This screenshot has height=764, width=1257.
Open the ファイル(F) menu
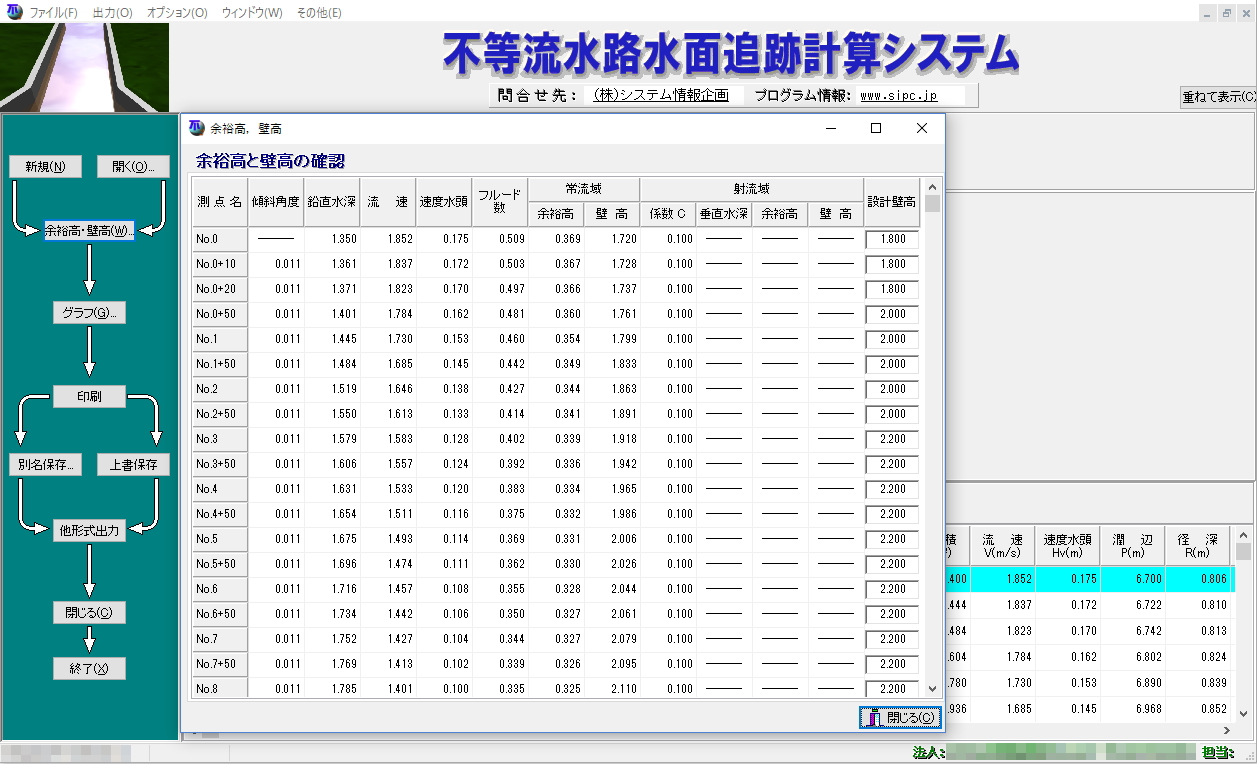pyautogui.click(x=54, y=13)
